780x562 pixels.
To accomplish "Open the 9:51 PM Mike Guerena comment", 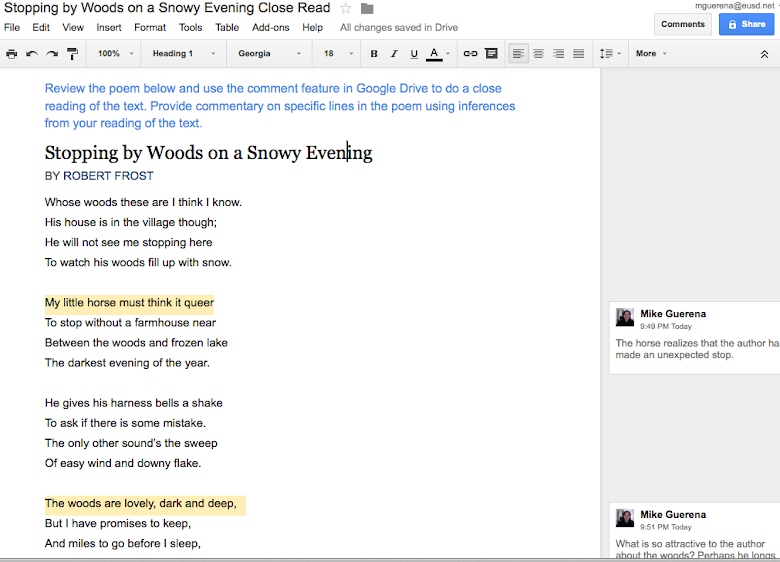I will tap(695, 530).
